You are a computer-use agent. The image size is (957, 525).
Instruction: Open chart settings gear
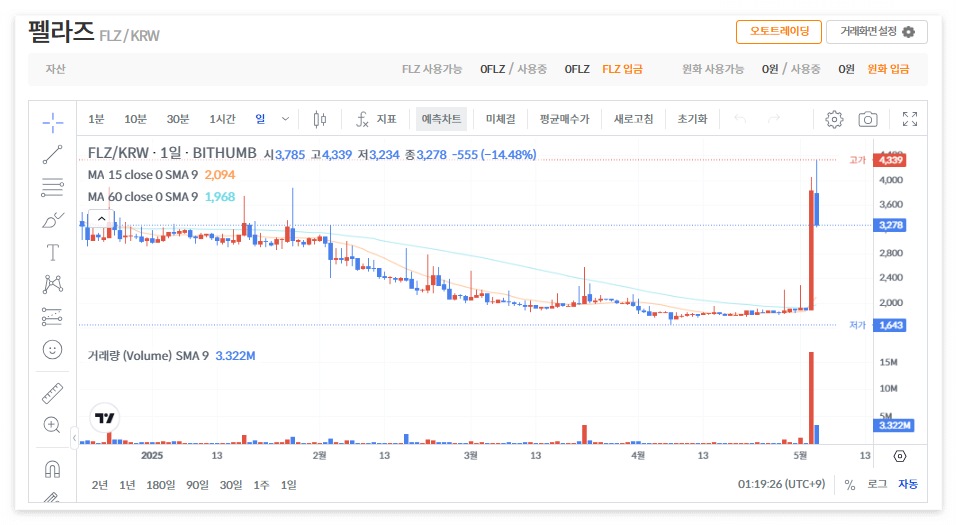pyautogui.click(x=834, y=119)
